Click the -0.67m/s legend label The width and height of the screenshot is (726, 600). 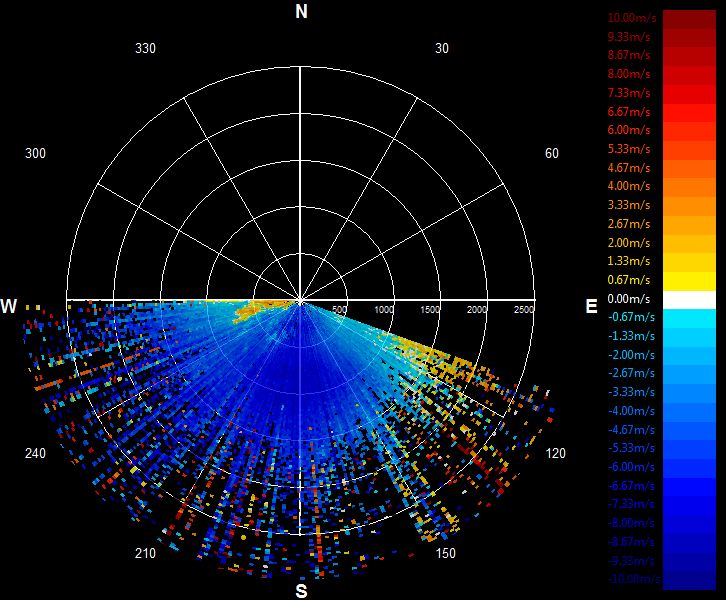point(631,317)
